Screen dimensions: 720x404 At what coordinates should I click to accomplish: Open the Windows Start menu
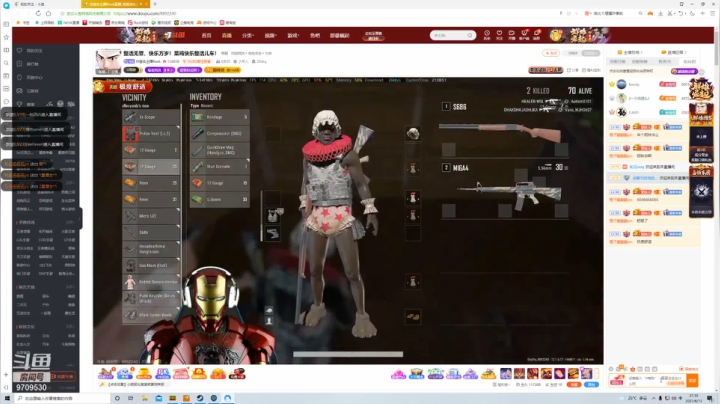tap(6, 398)
